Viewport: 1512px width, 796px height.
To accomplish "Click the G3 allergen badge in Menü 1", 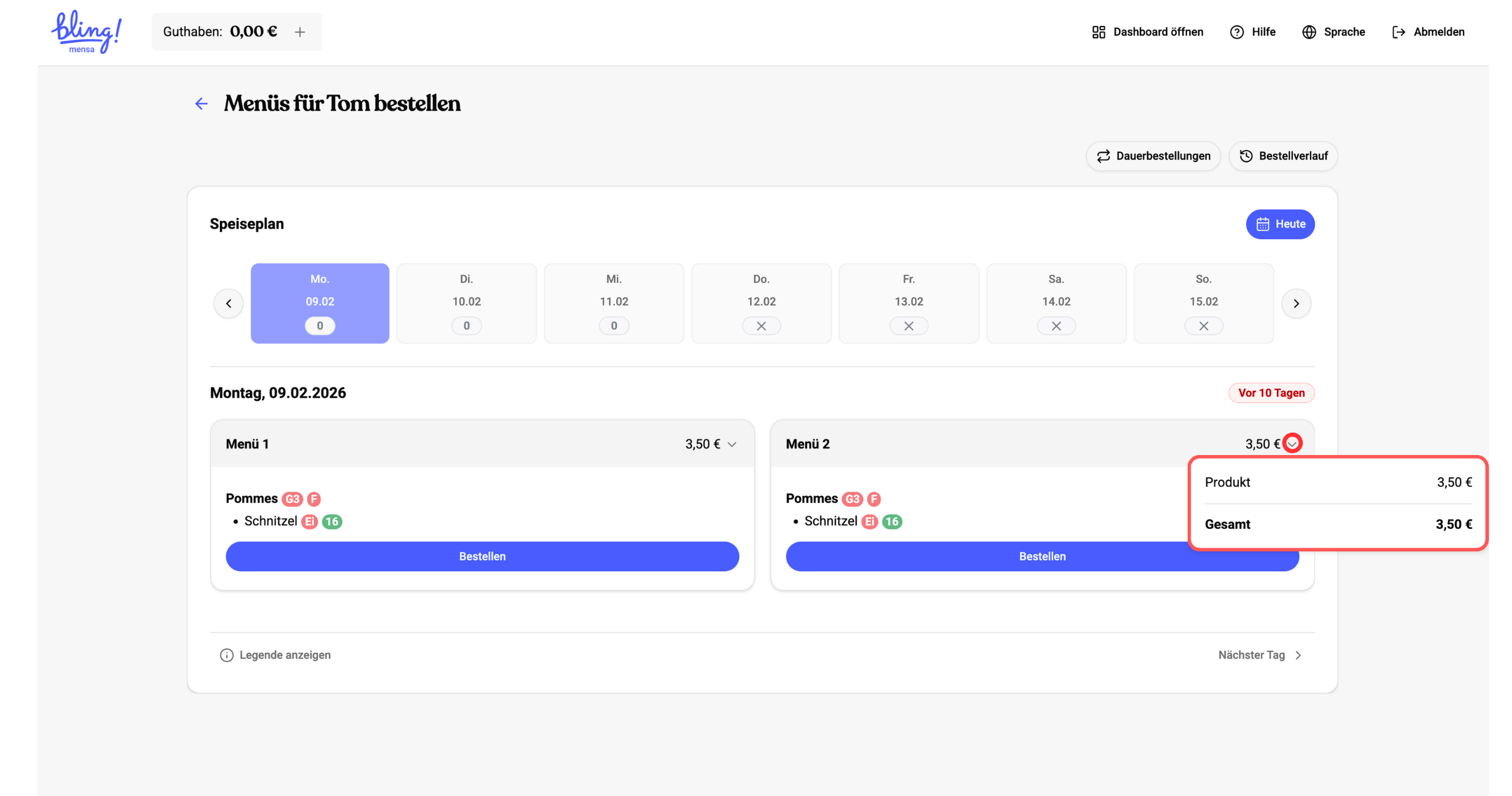I will 292,499.
